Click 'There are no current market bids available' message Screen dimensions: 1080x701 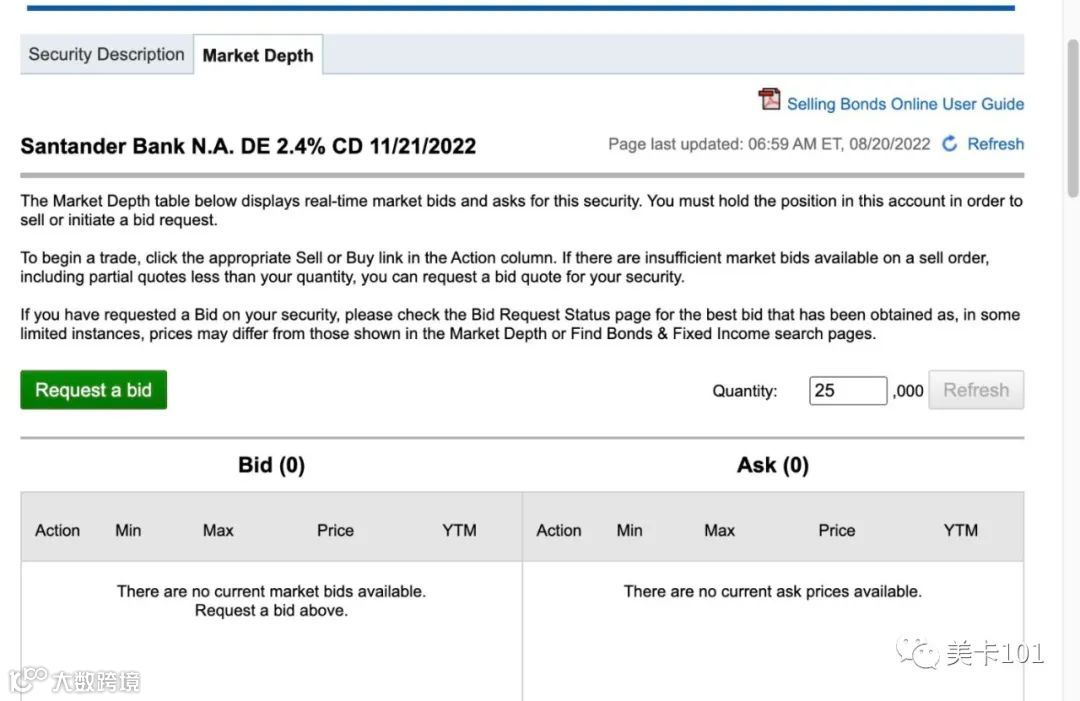click(x=271, y=592)
